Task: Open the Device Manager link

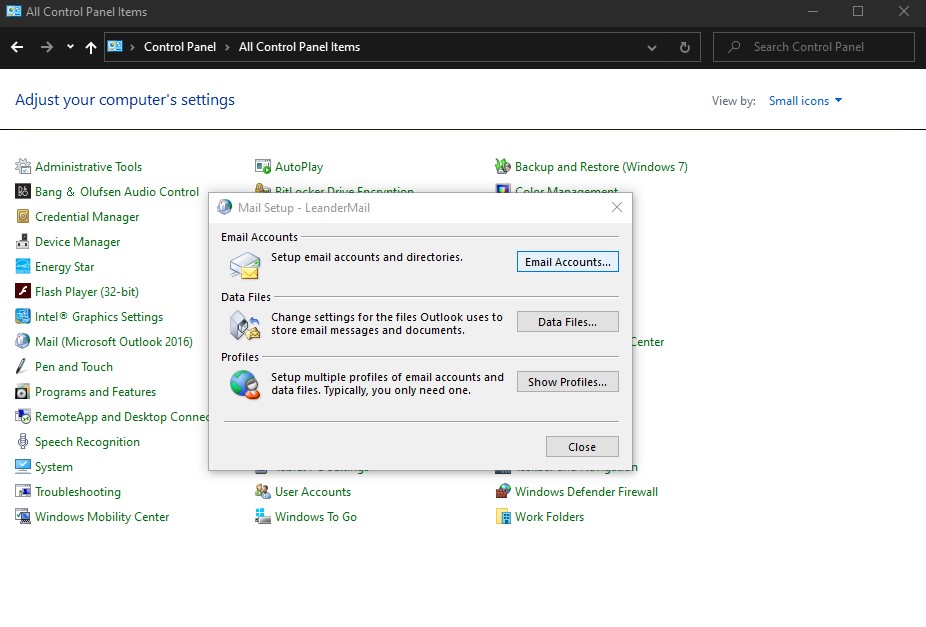Action: pyautogui.click(x=77, y=242)
